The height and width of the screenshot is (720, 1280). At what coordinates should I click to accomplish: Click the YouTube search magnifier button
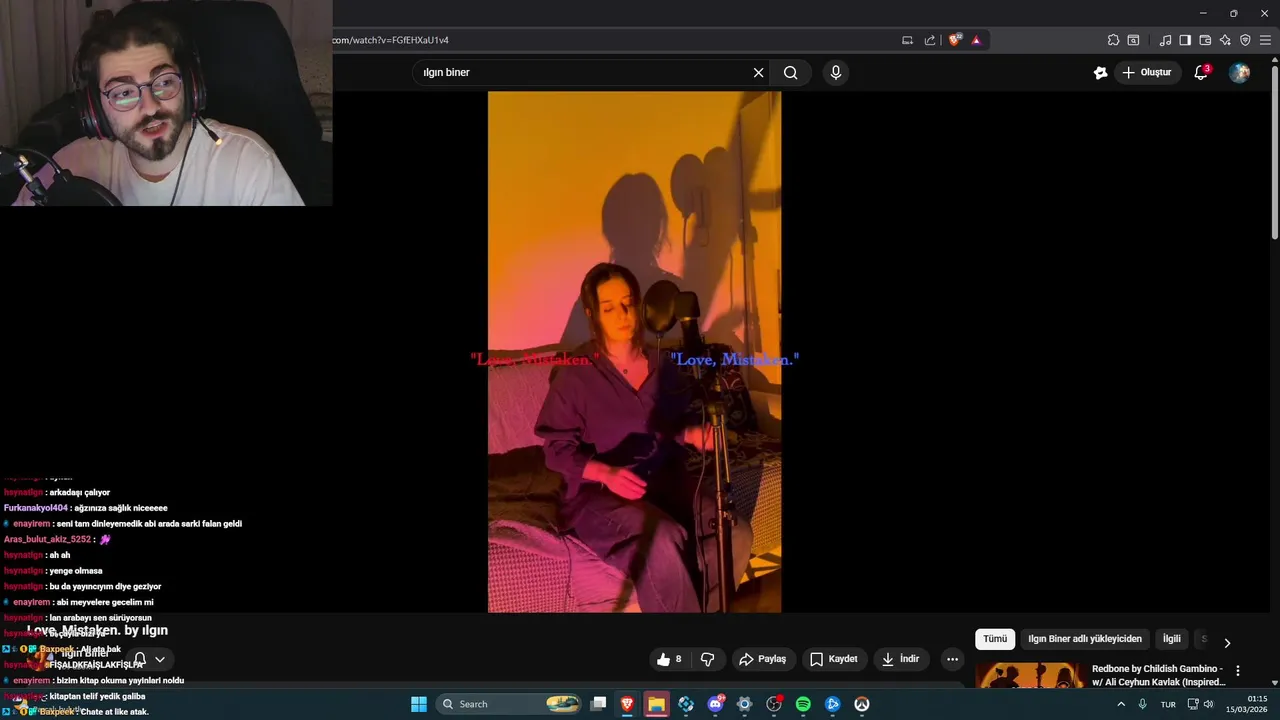(x=791, y=72)
